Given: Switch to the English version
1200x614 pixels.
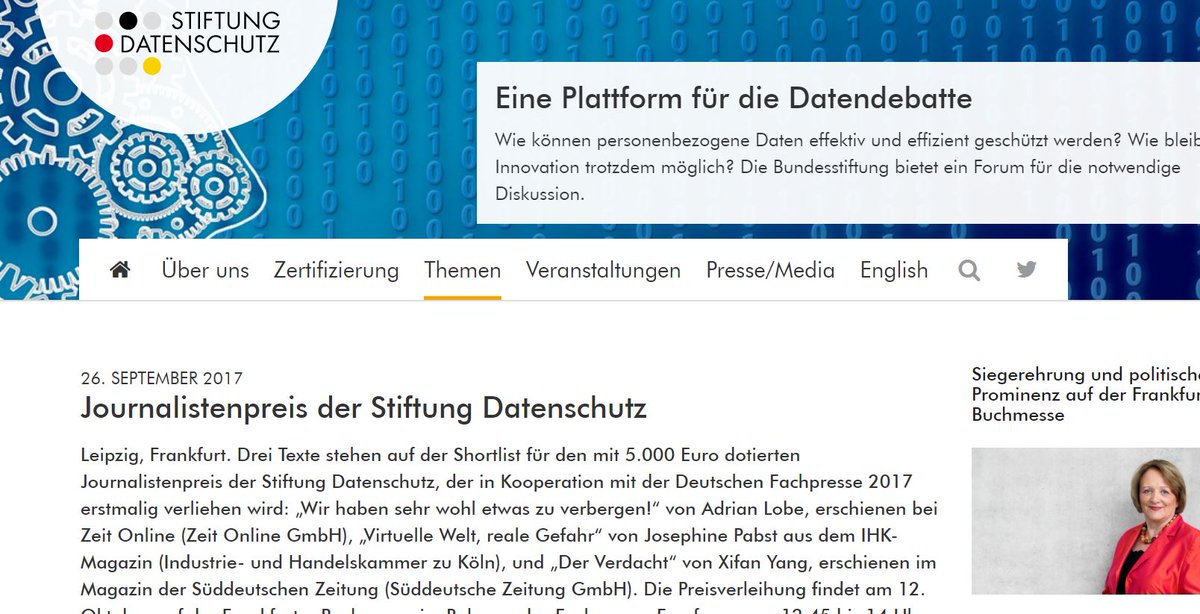Looking at the screenshot, I should pos(894,270).
